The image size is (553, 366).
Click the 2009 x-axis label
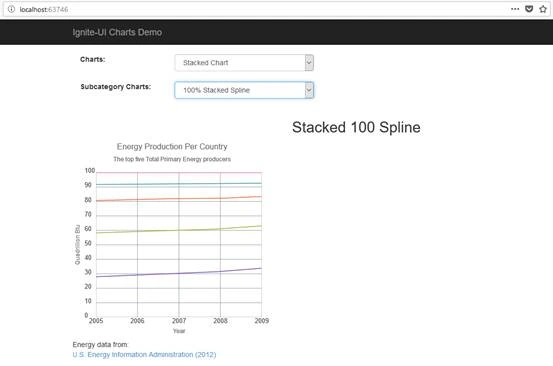(262, 321)
